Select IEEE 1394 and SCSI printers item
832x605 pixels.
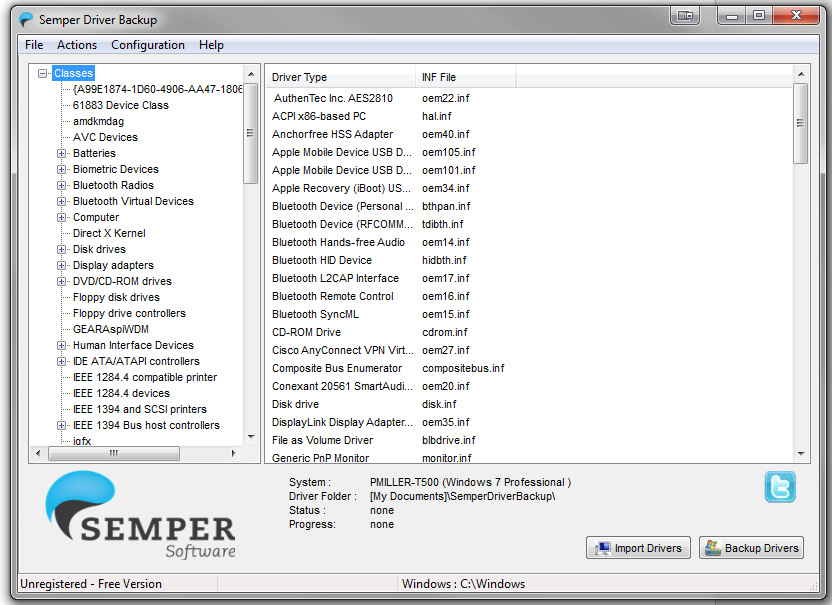(x=140, y=409)
